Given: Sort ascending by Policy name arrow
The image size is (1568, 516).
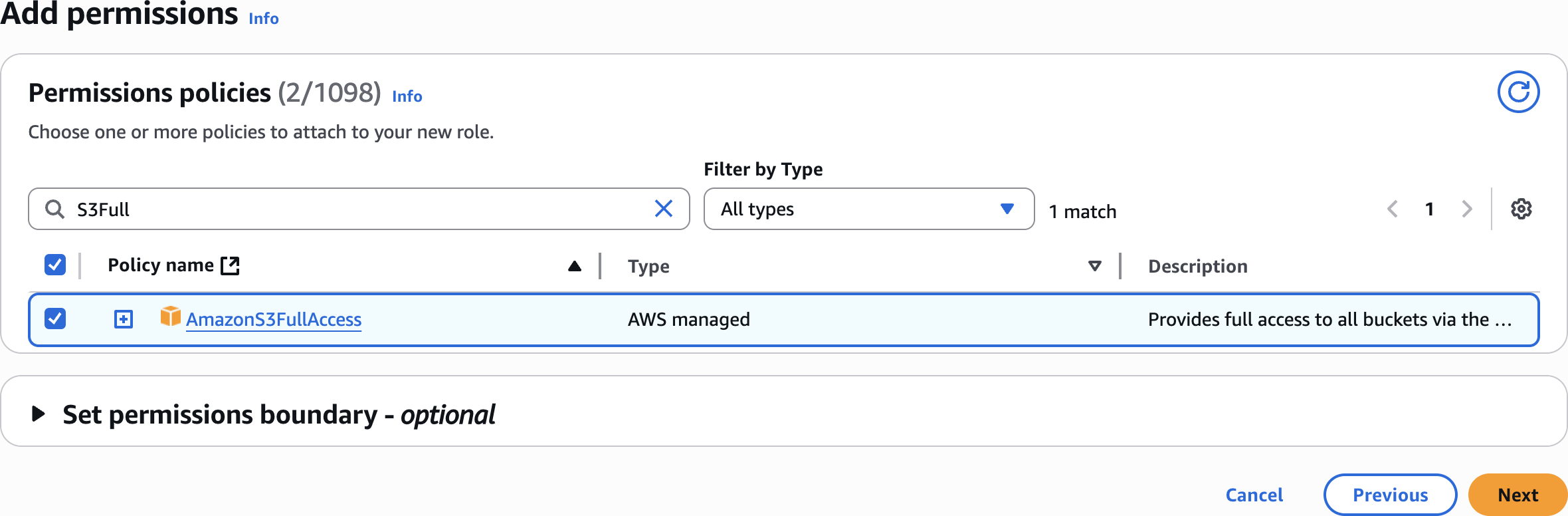Looking at the screenshot, I should (575, 266).
